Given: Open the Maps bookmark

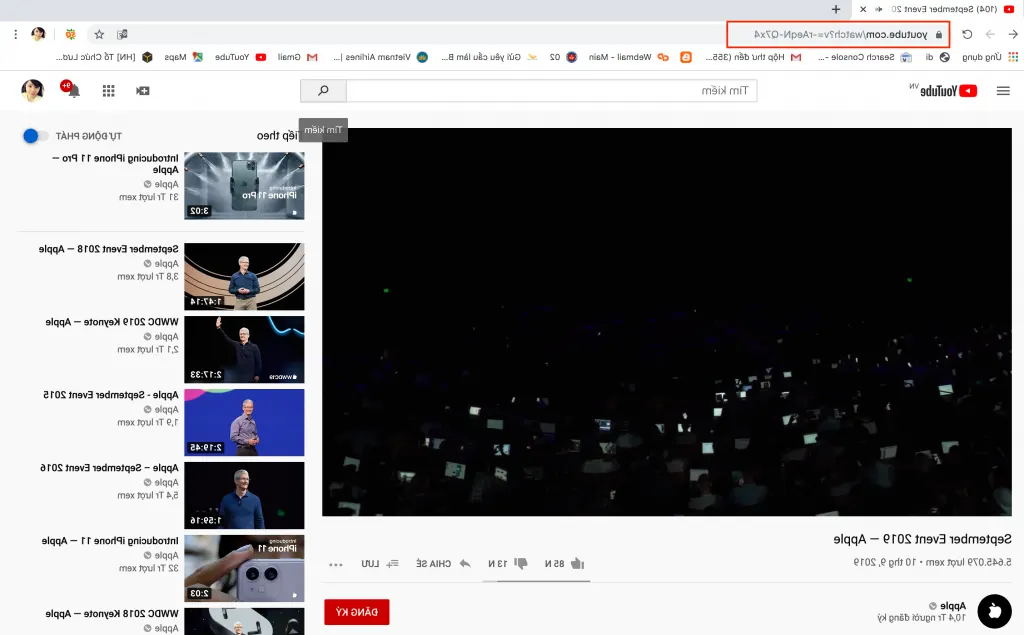Looking at the screenshot, I should pyautogui.click(x=184, y=57).
